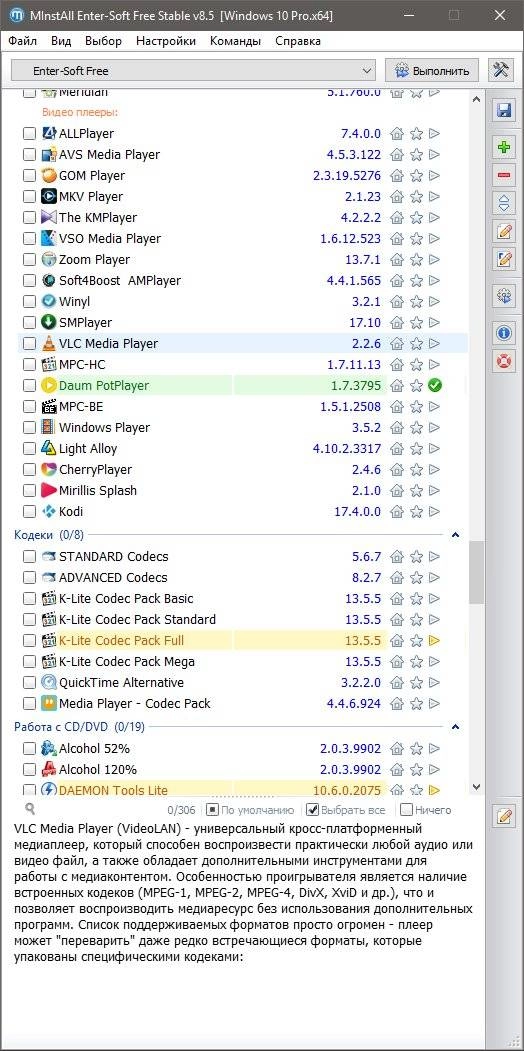Toggle the 'Выбрать все' checkbox
Image resolution: width=524 pixels, height=1051 pixels.
pos(312,810)
